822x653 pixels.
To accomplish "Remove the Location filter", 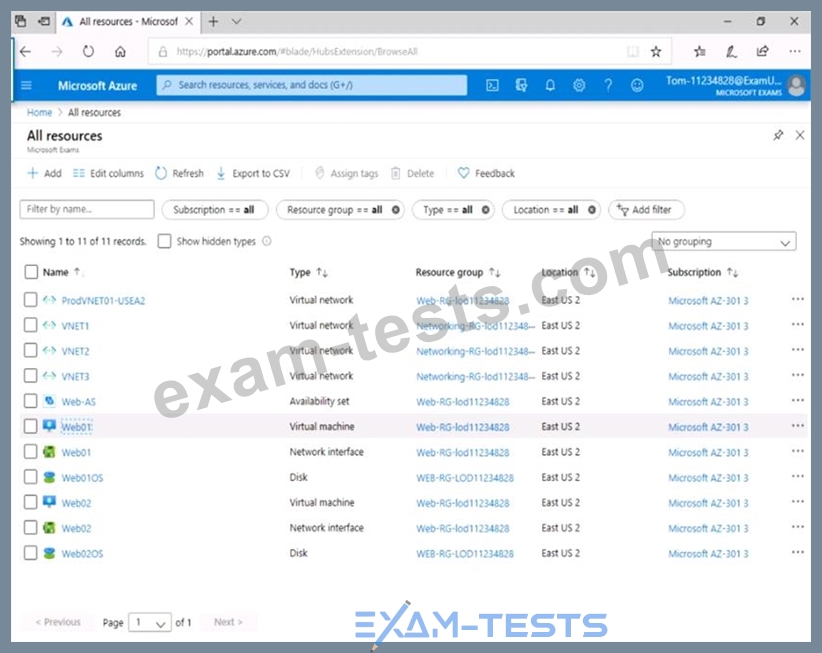I will coord(591,210).
